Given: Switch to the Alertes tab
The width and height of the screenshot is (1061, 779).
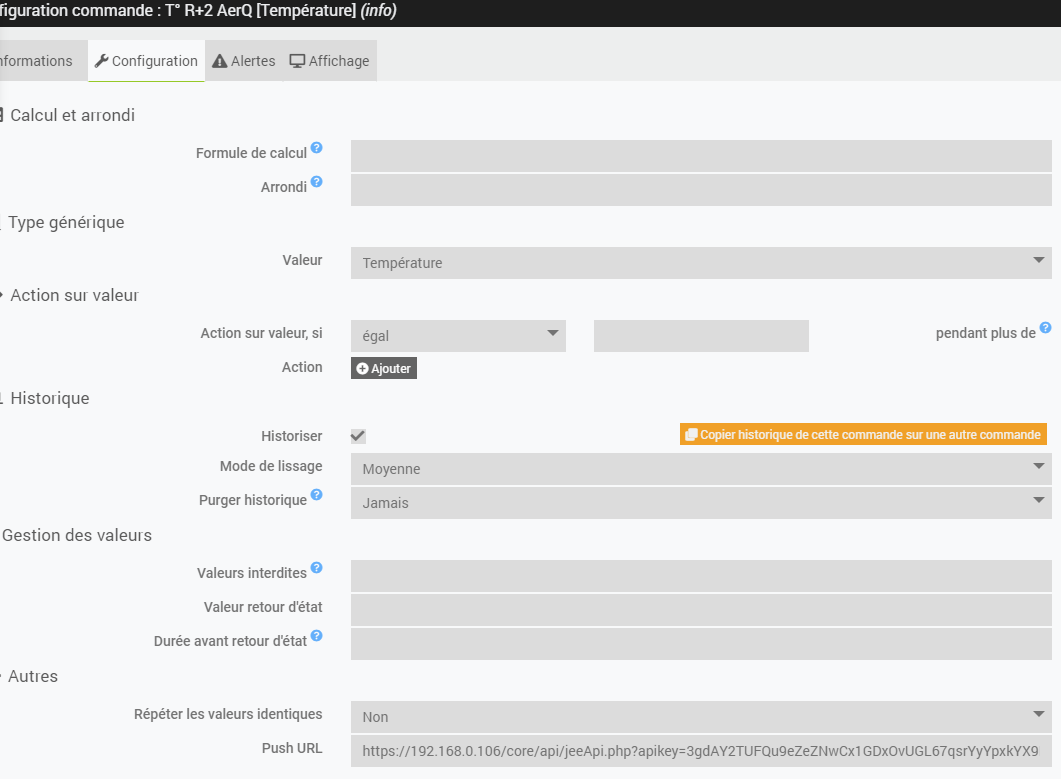Looking at the screenshot, I should 243,61.
